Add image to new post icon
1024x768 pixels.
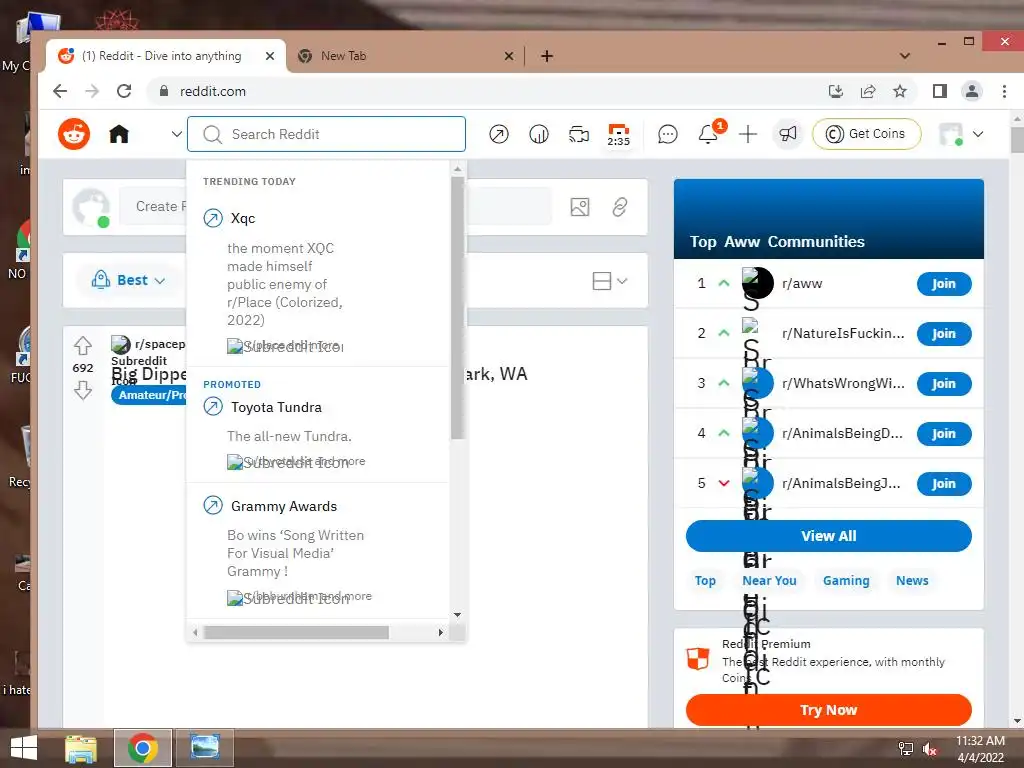tap(580, 207)
